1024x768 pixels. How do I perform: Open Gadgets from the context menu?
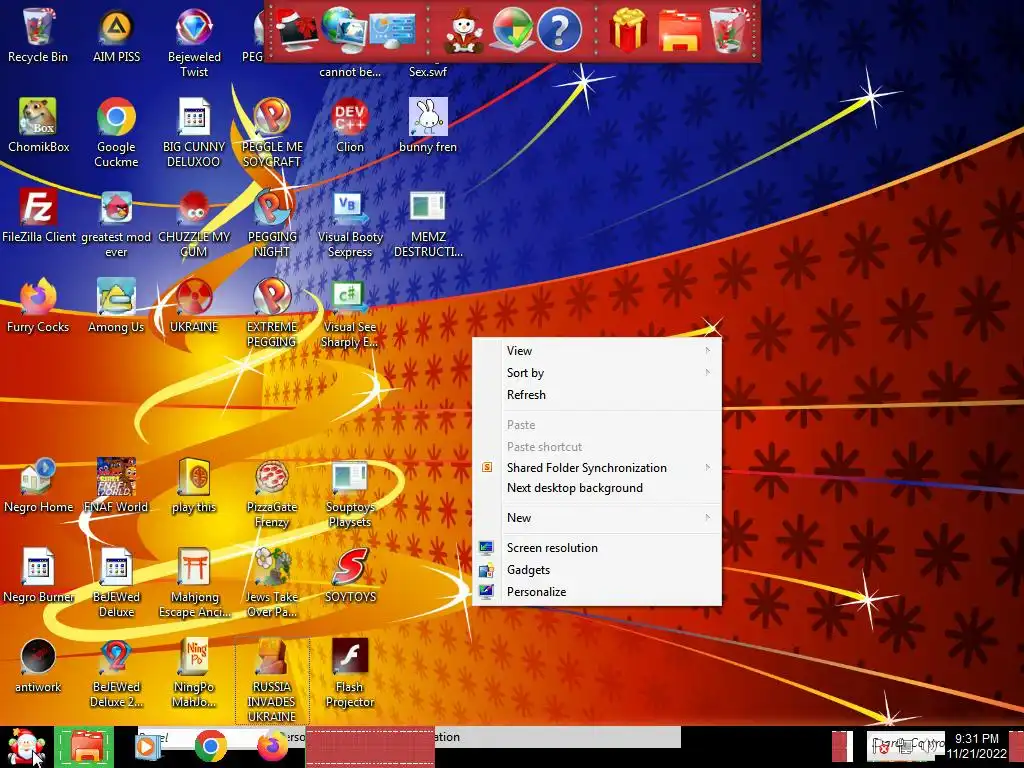point(597,570)
